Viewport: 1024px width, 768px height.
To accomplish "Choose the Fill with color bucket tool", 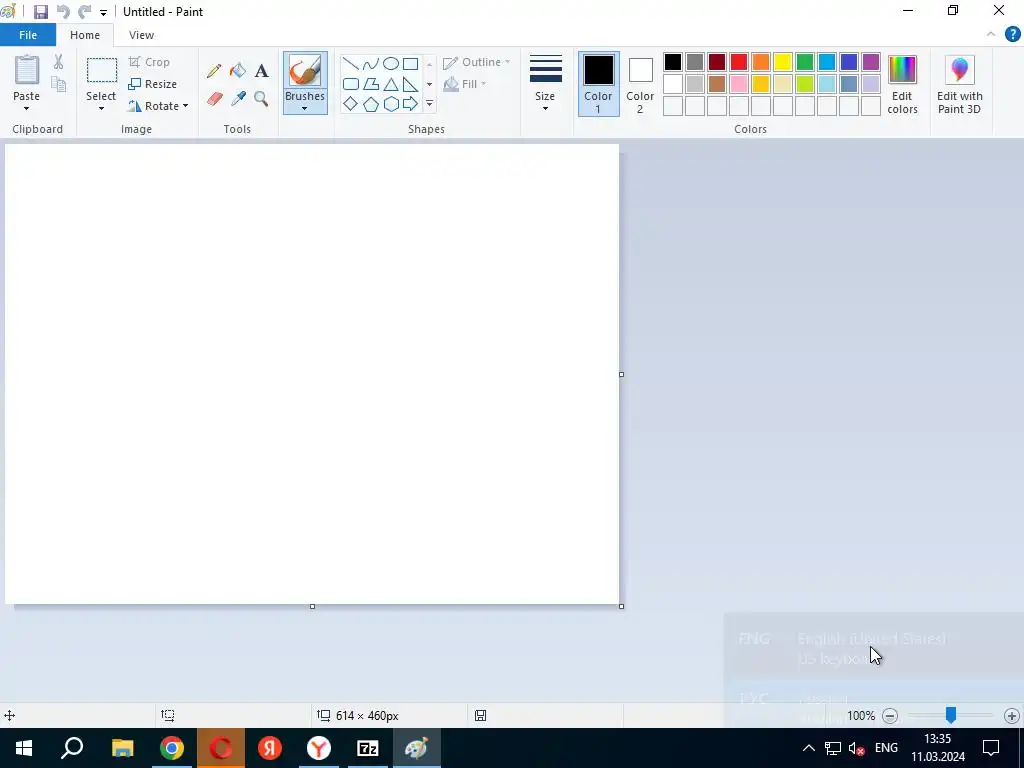I will pyautogui.click(x=238, y=71).
